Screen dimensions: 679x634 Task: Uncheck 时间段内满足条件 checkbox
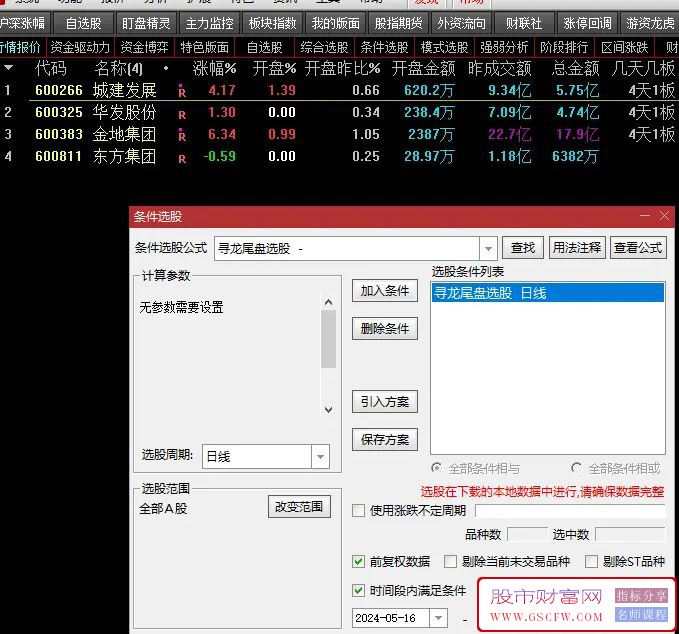358,590
